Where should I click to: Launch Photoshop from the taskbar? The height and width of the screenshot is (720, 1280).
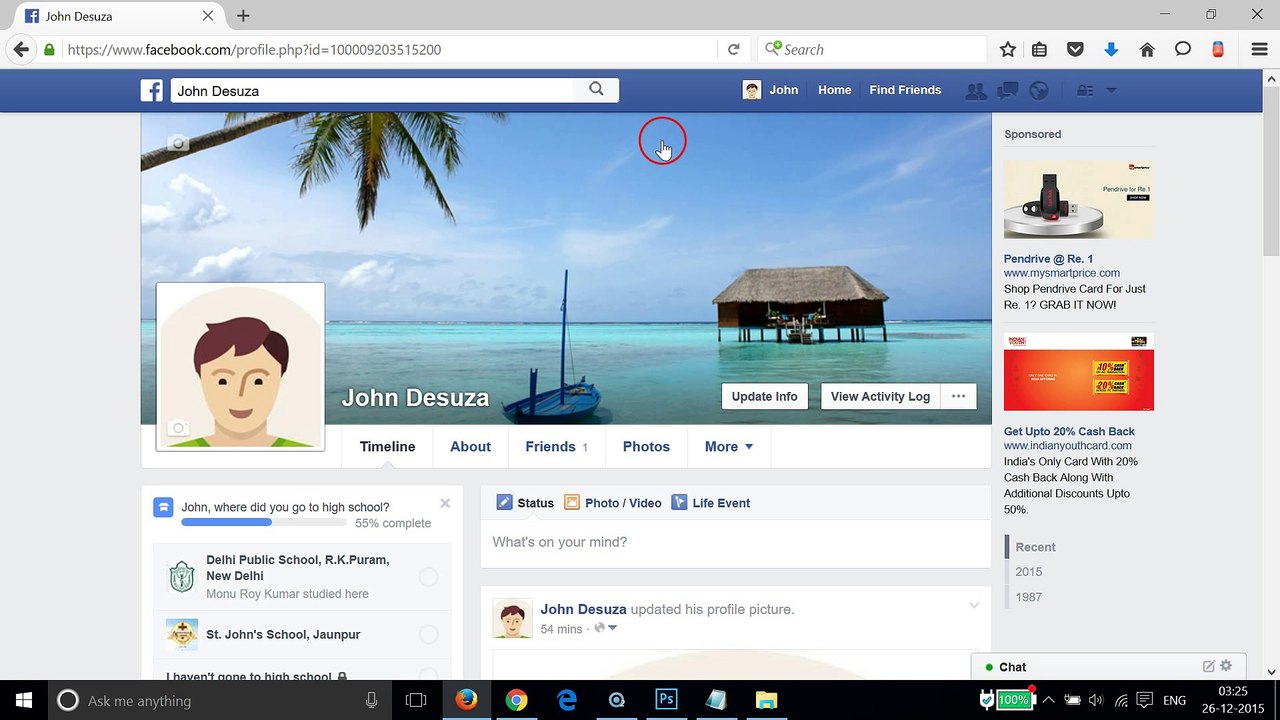pos(666,700)
